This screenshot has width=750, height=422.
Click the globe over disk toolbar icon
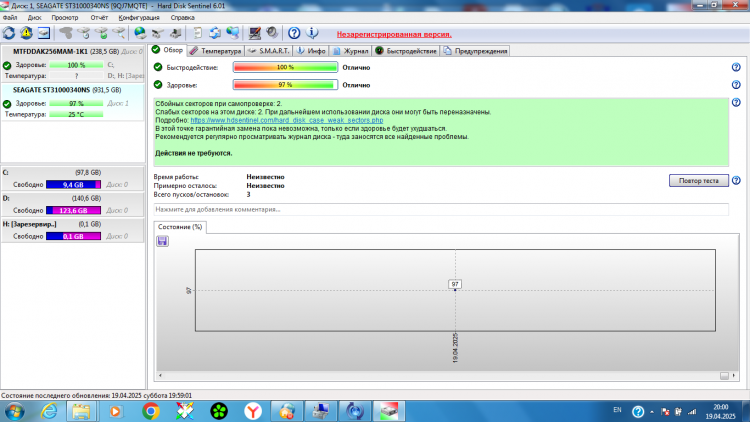coord(140,33)
